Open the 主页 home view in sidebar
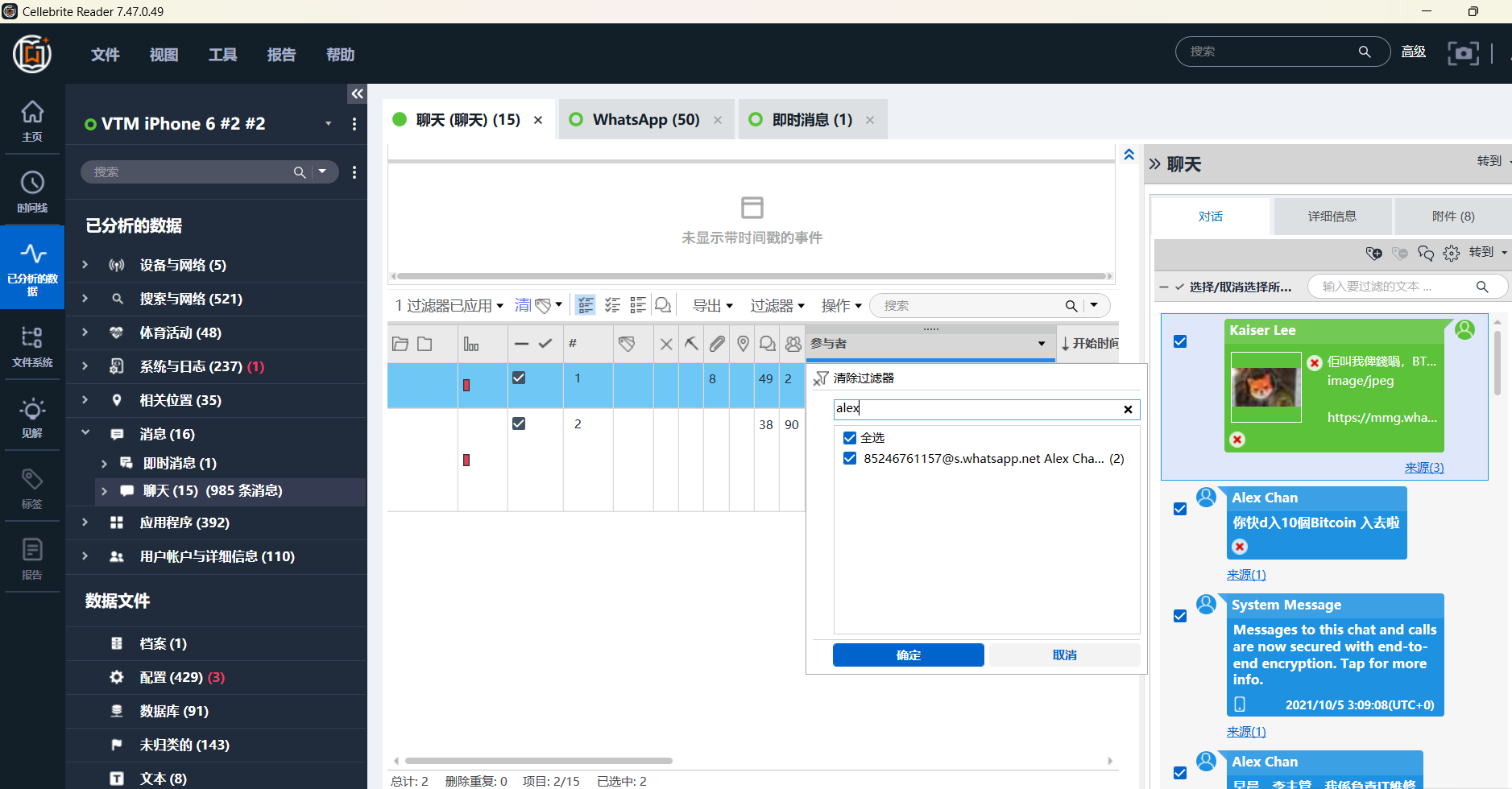This screenshot has width=1512, height=789. click(32, 120)
